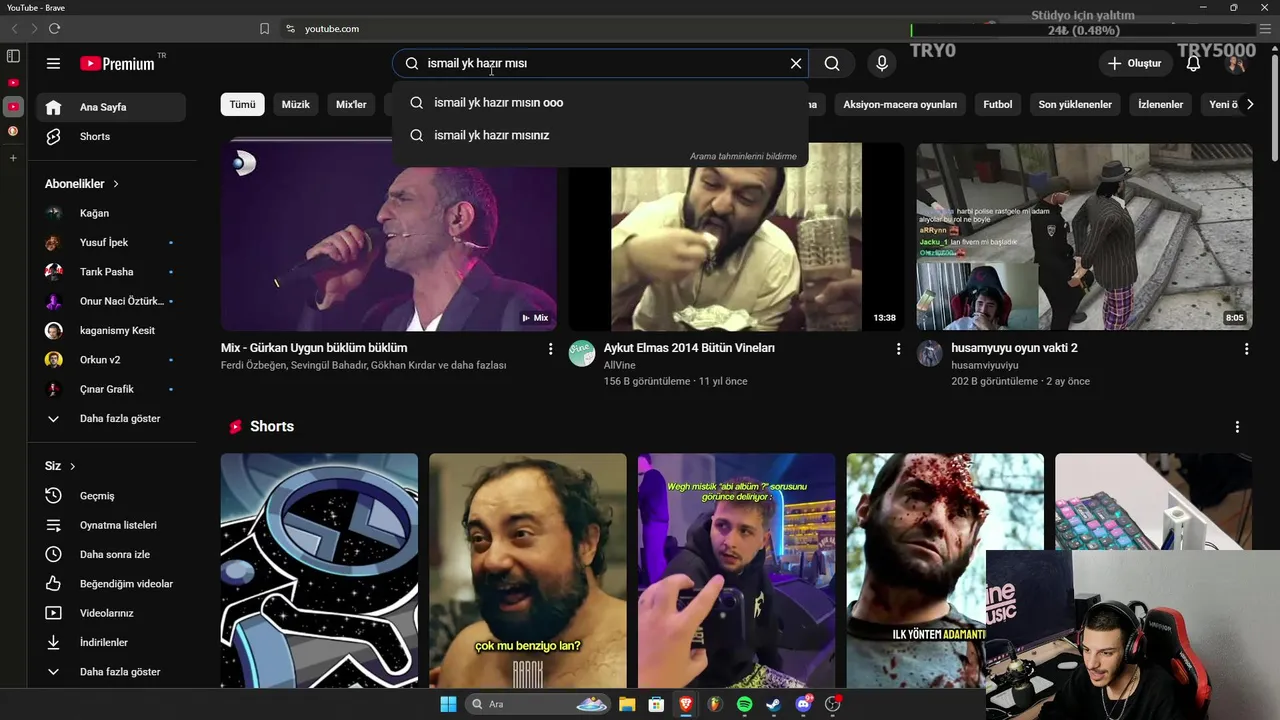Open the Orkun v2 channel
The image size is (1280, 720).
click(111, 360)
